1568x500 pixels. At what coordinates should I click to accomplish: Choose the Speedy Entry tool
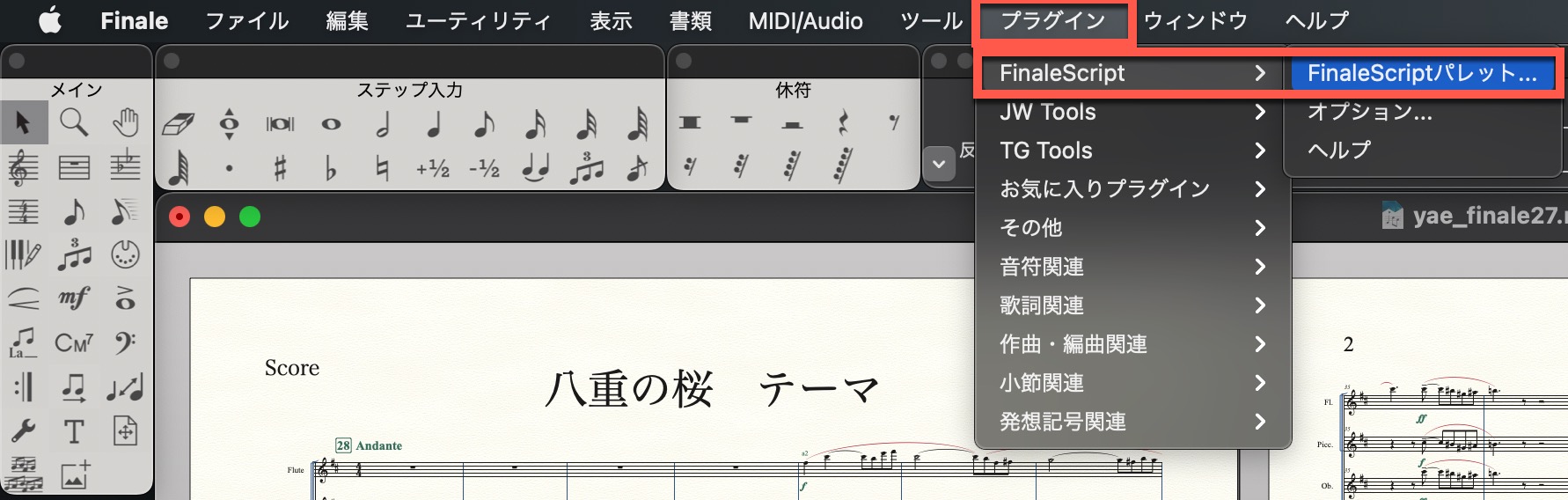(125, 211)
